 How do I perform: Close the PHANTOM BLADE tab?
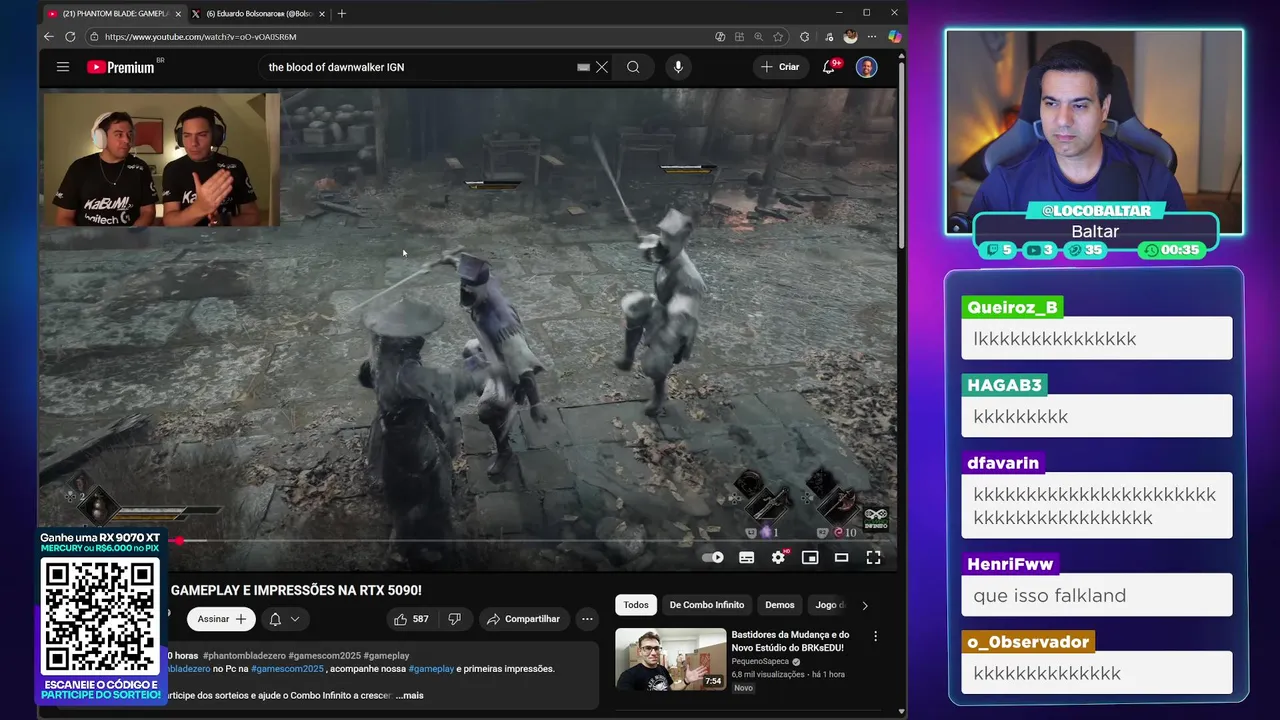[x=178, y=14]
